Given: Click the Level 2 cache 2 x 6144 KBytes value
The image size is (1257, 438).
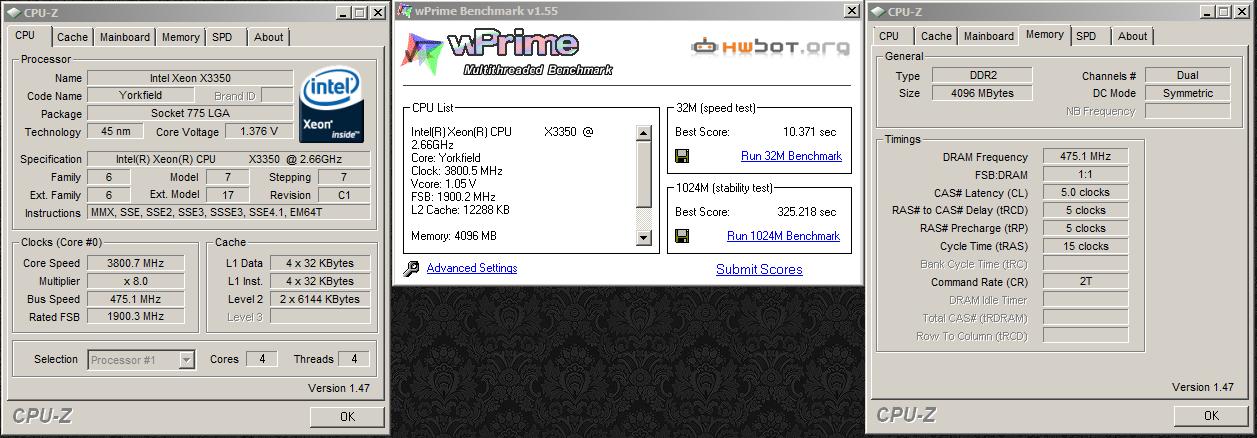Looking at the screenshot, I should click(x=320, y=299).
